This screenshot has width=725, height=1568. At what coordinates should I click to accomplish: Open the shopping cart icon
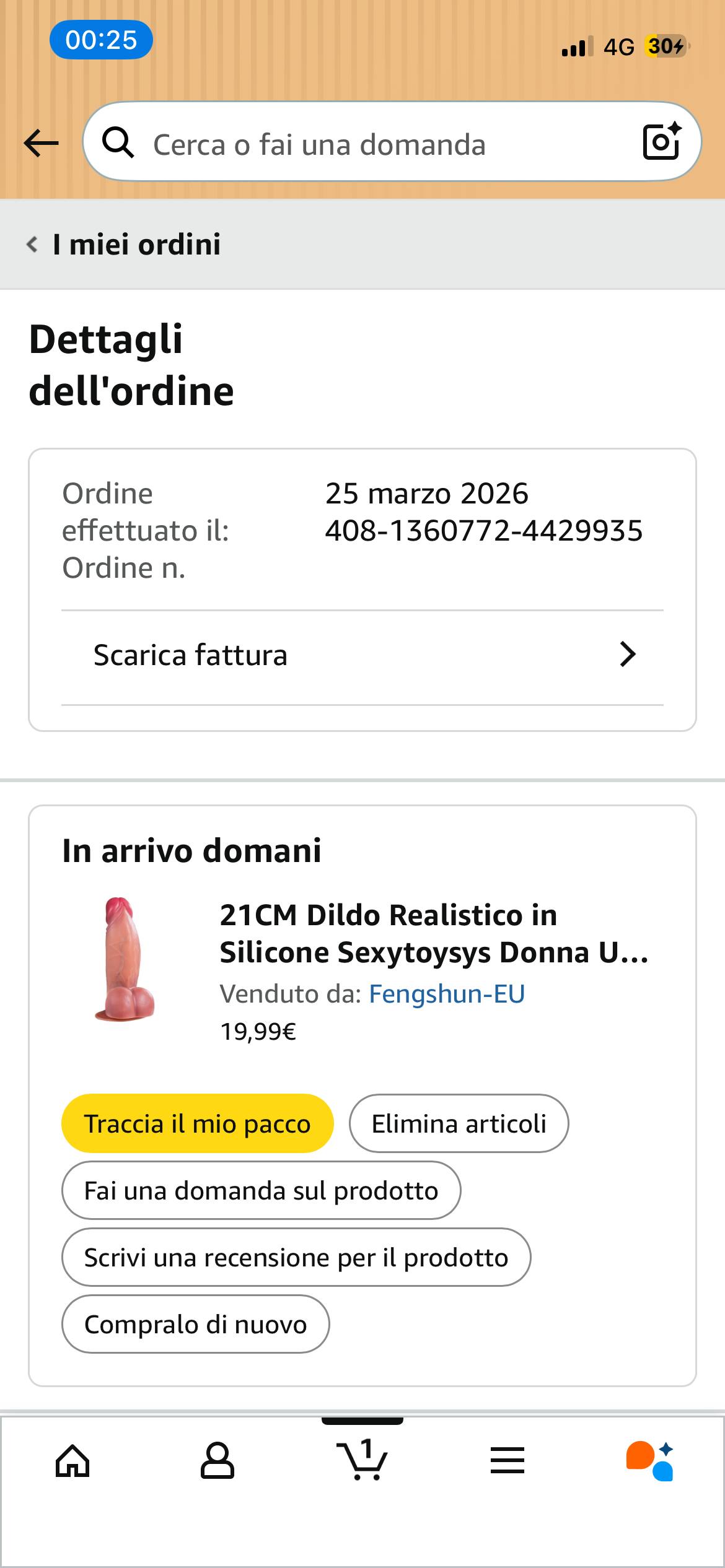coord(362,1461)
